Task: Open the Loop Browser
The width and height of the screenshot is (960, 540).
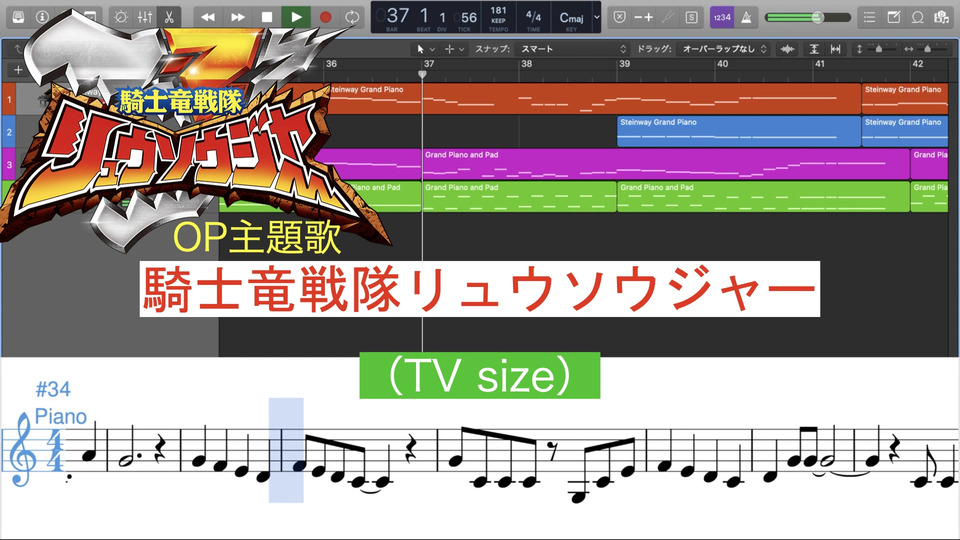Action: pyautogui.click(x=917, y=17)
